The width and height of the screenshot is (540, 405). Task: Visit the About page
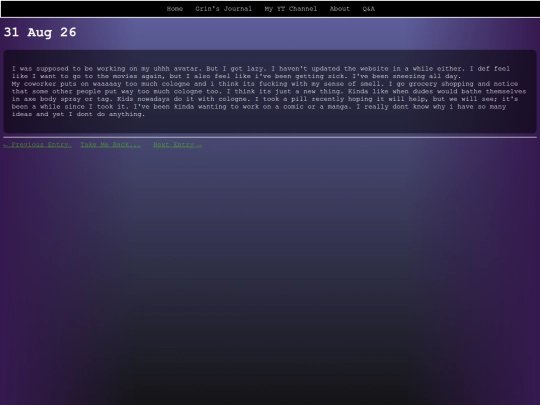point(340,9)
